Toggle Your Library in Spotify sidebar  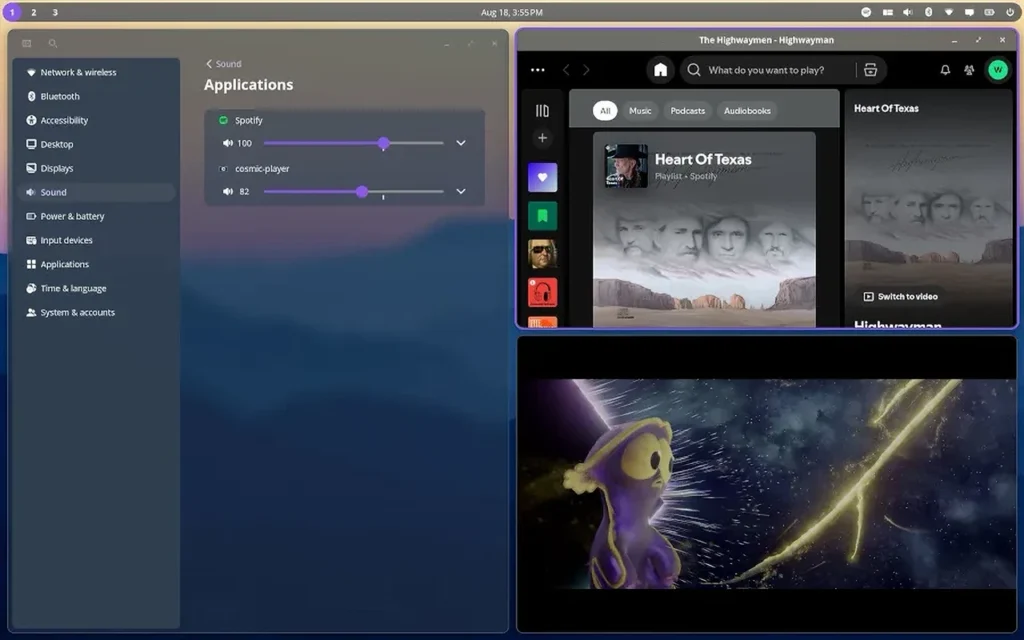point(542,111)
